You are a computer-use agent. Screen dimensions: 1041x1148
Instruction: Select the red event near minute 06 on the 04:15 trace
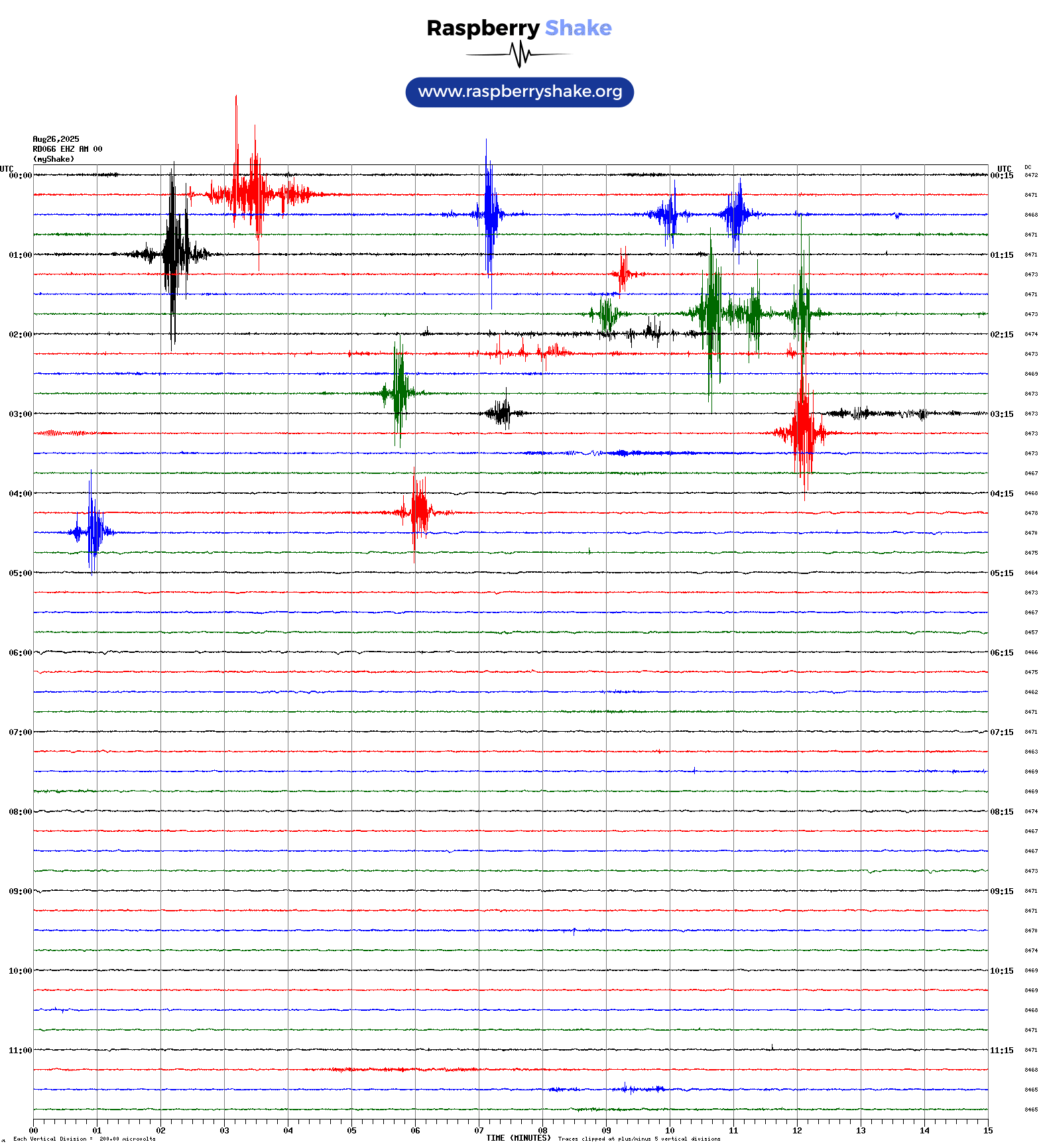coord(418,512)
